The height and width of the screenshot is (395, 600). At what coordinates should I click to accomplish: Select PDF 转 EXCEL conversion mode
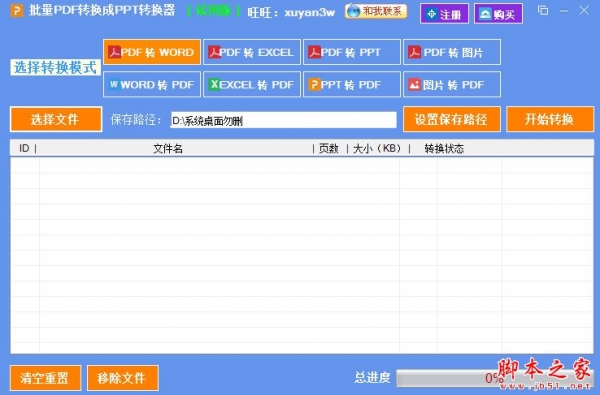coord(252,52)
